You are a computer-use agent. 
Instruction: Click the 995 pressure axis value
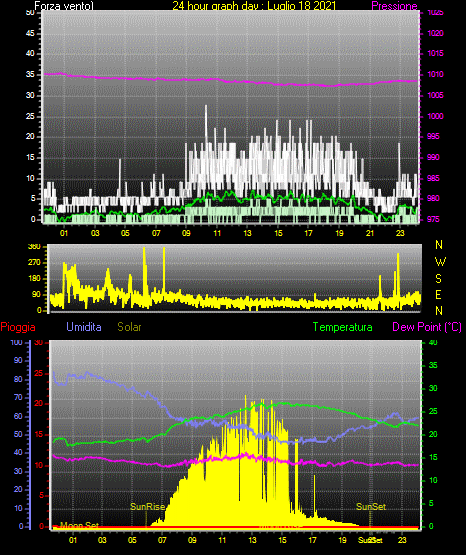point(434,136)
